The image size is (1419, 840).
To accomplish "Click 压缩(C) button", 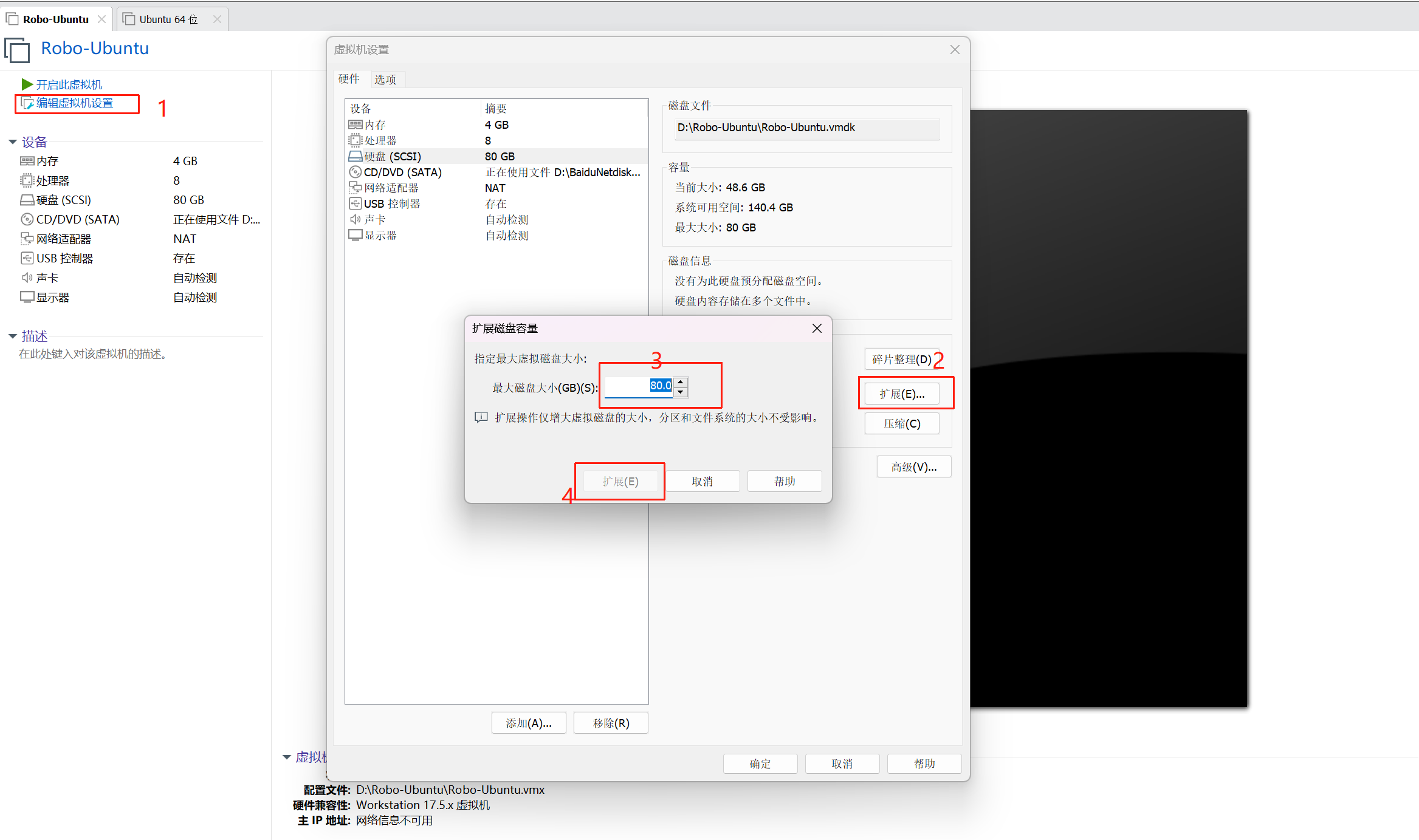I will click(x=902, y=423).
